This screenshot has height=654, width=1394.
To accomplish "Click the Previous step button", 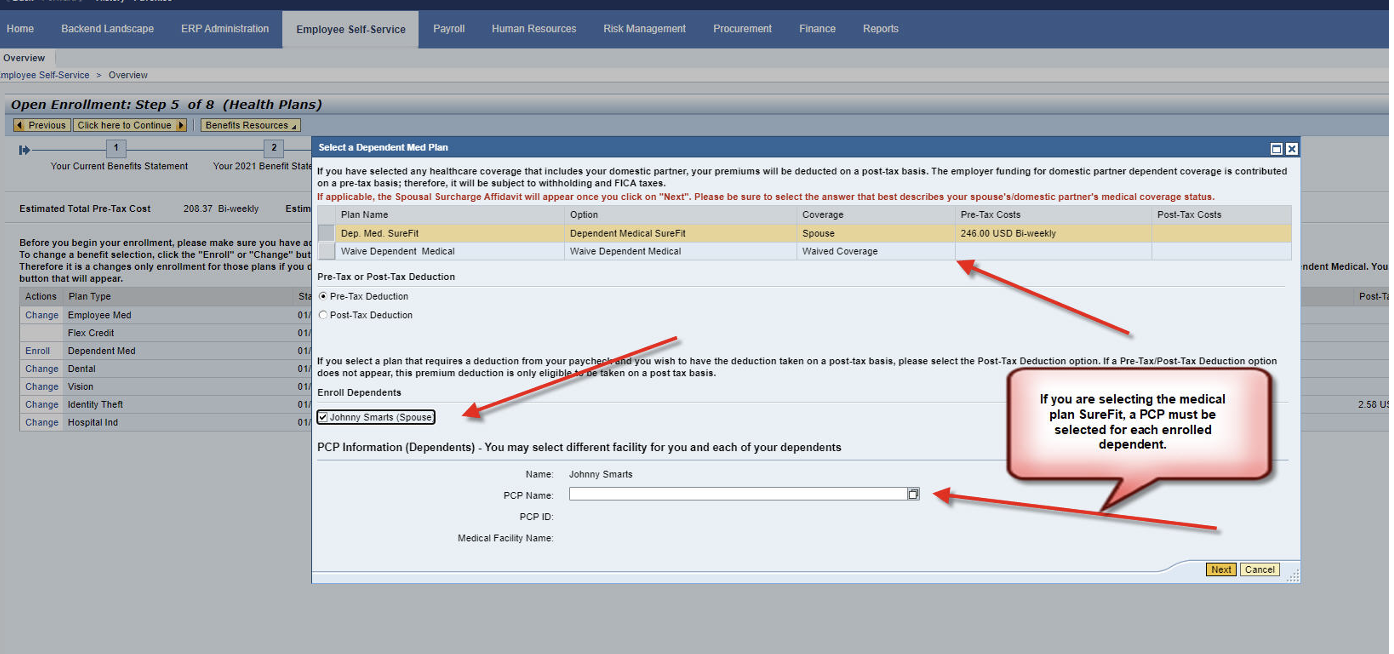I will point(41,126).
